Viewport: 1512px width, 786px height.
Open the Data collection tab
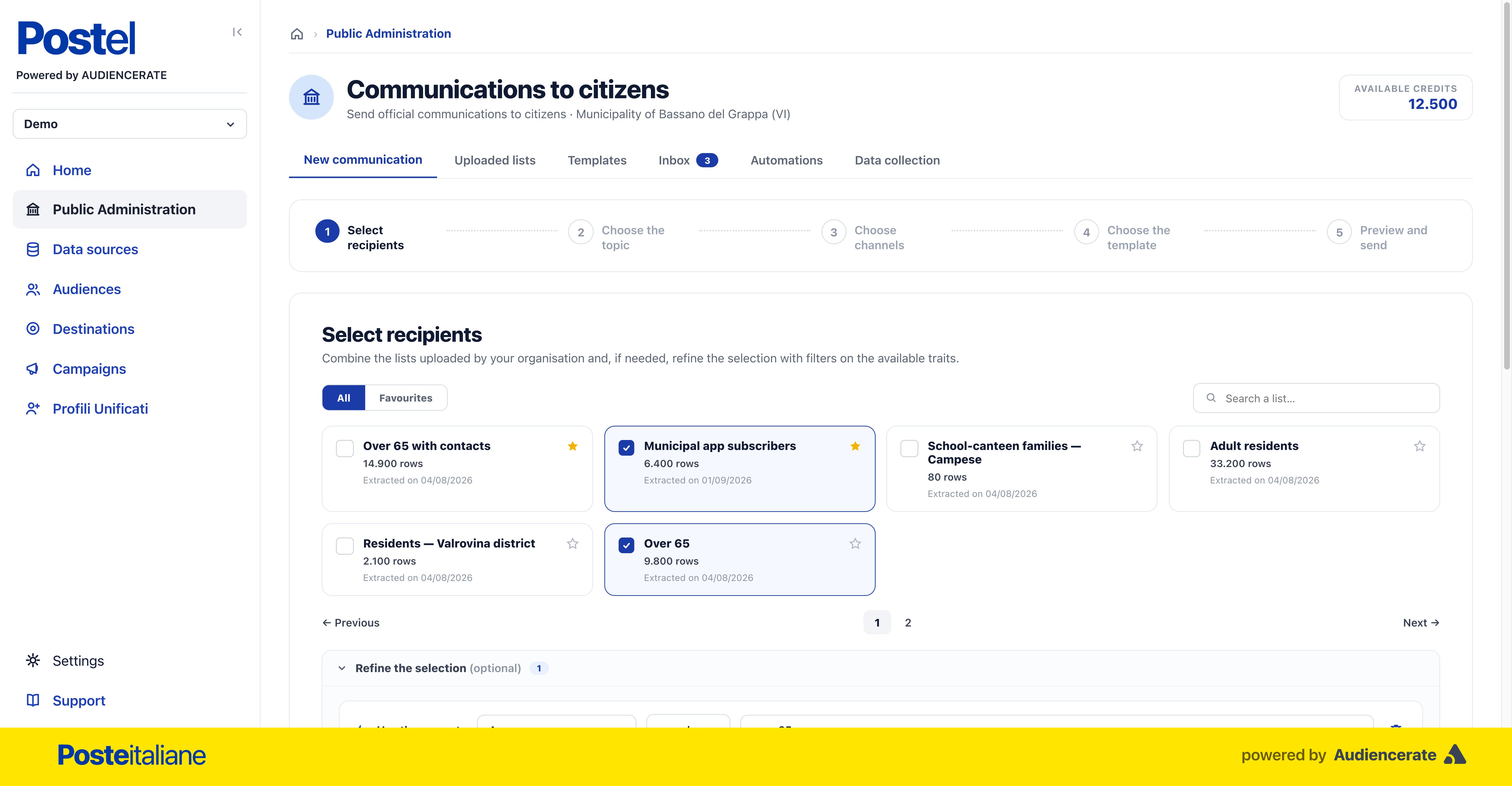(897, 160)
